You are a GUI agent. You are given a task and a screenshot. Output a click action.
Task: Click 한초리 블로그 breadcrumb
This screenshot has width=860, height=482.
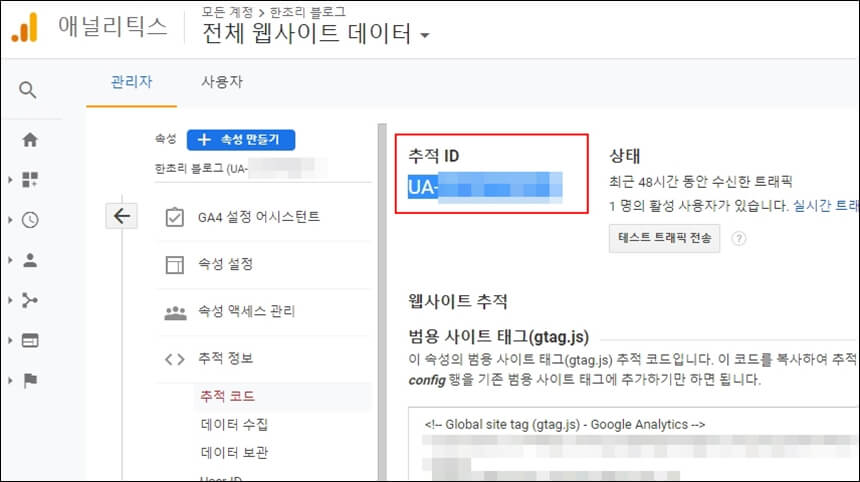[x=307, y=12]
